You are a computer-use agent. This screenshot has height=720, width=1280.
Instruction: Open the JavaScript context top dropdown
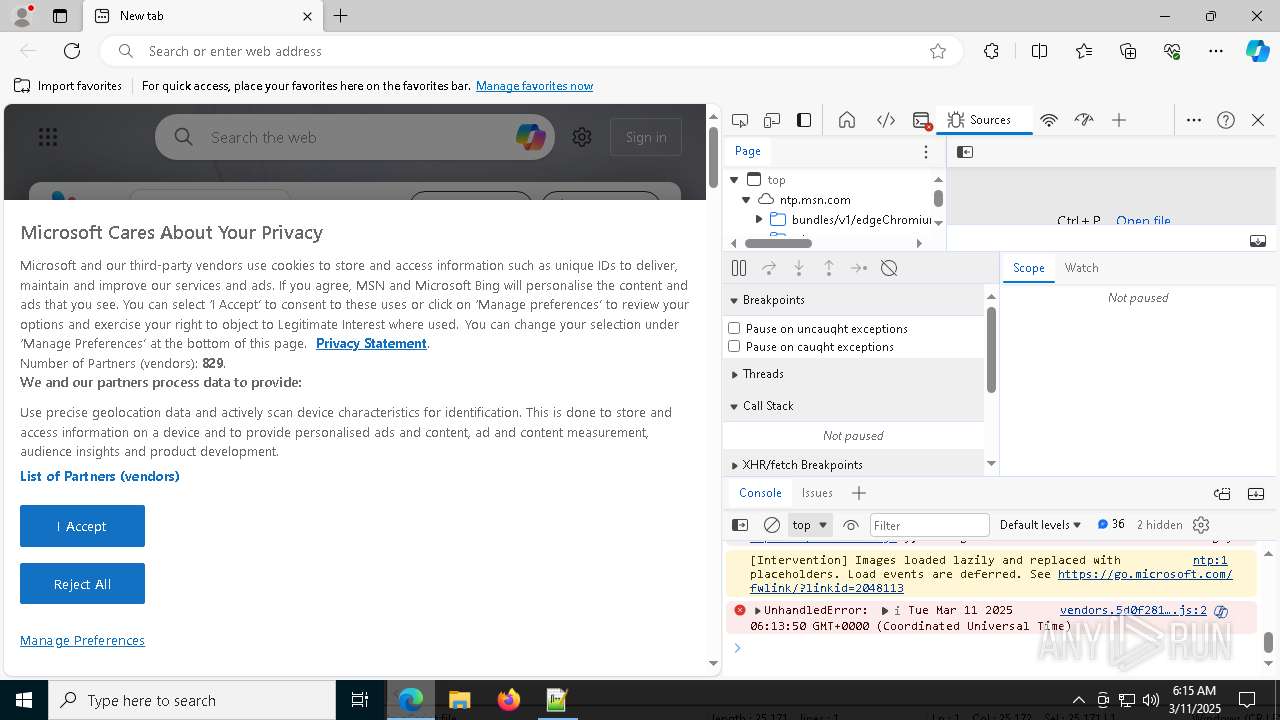[x=810, y=525]
